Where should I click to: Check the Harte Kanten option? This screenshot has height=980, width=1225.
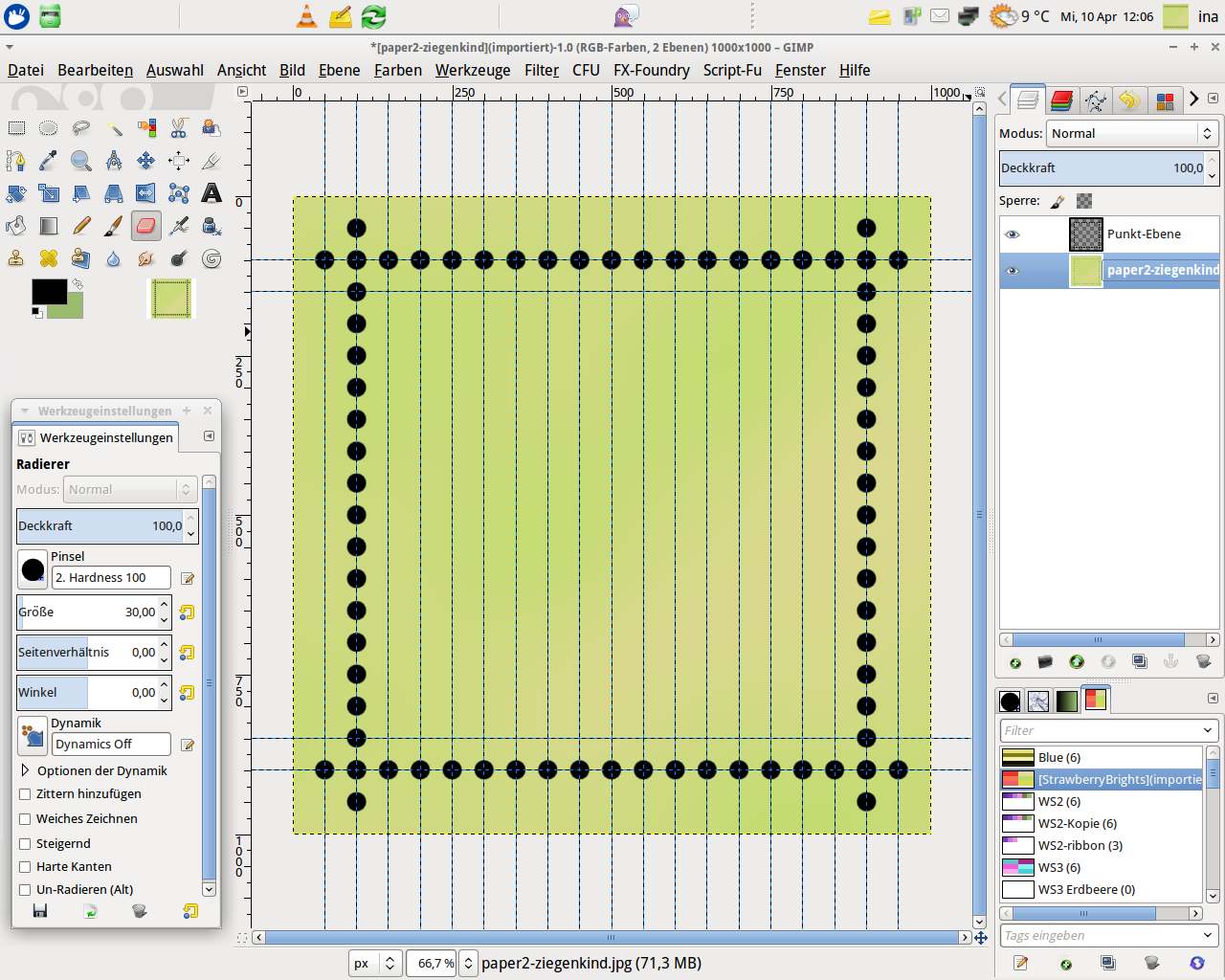(26, 867)
